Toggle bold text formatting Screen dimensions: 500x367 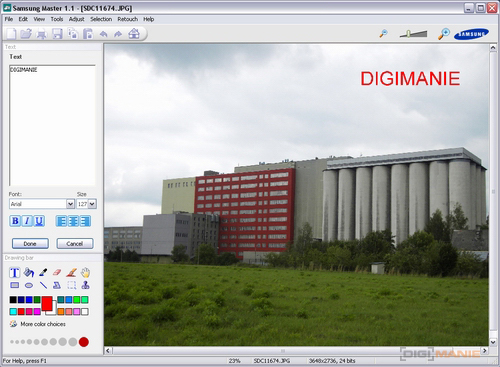[x=15, y=221]
